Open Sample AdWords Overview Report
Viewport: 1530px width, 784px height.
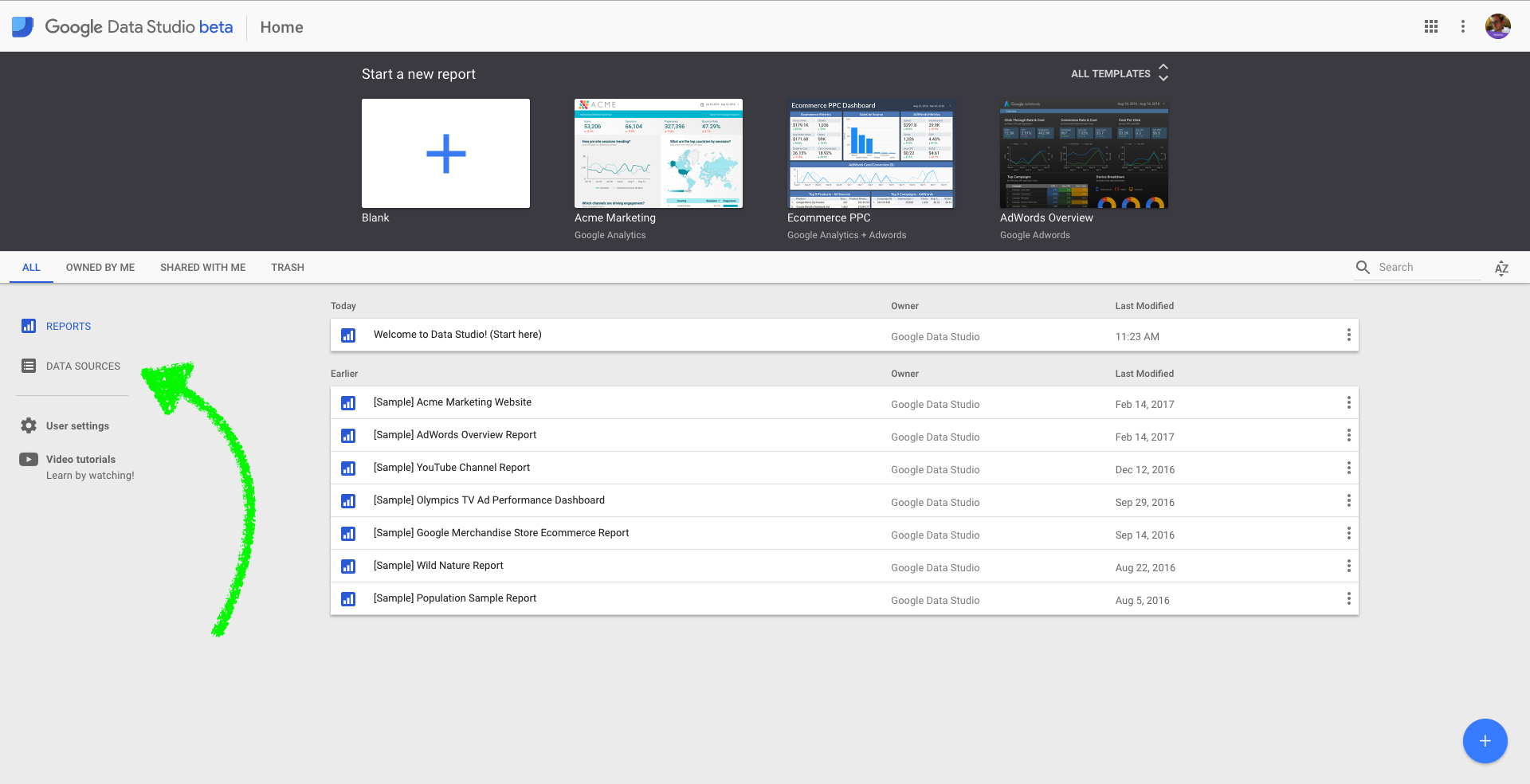pos(455,435)
